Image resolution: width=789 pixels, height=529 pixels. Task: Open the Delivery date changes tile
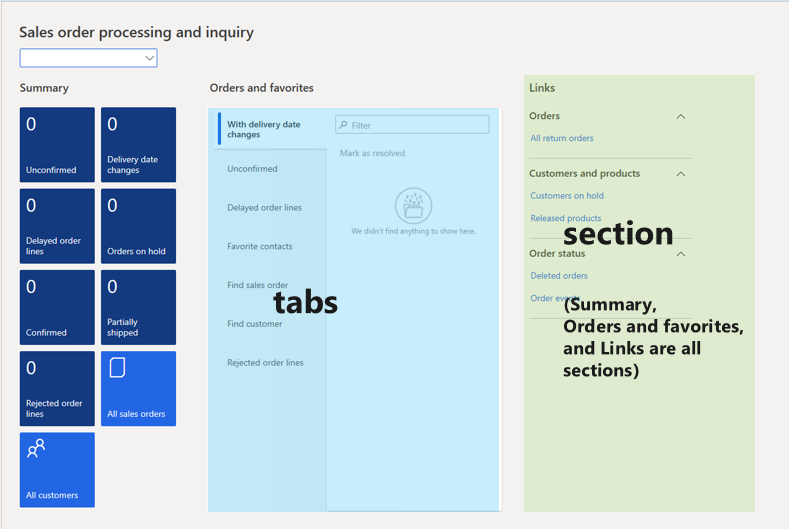138,144
